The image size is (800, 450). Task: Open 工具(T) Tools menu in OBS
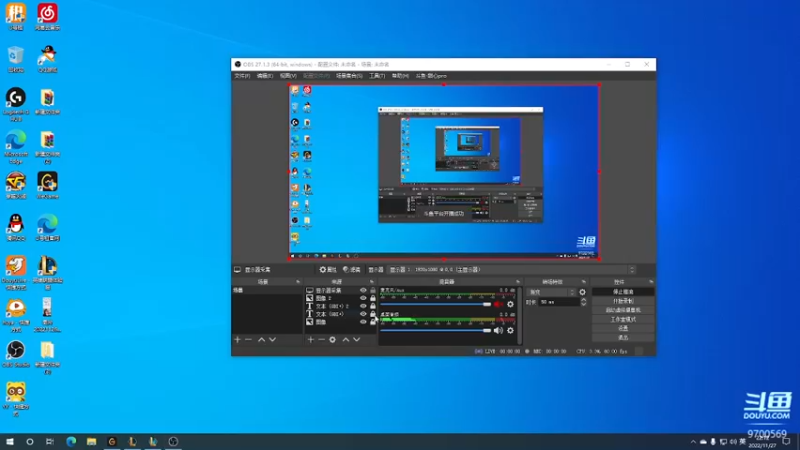[x=377, y=76]
